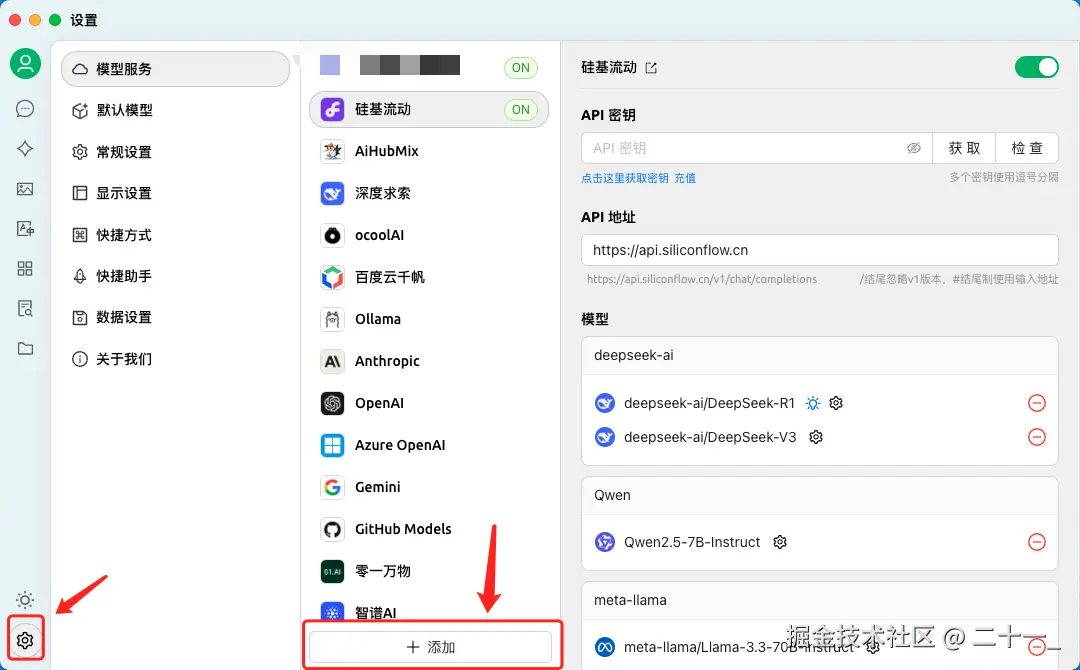Open settings gear for DeepSeek-R1 model
Screen dimensions: 1080x670
[x=836, y=403]
